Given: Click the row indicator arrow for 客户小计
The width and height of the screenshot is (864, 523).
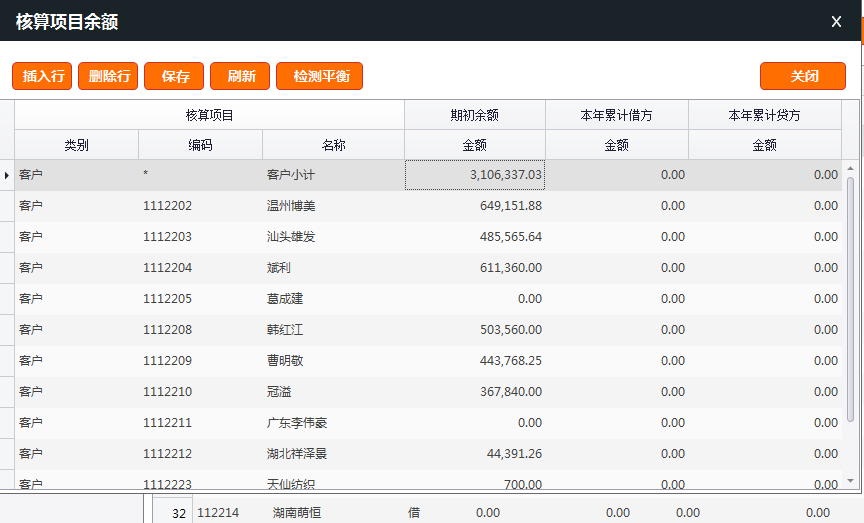Looking at the screenshot, I should (7, 175).
